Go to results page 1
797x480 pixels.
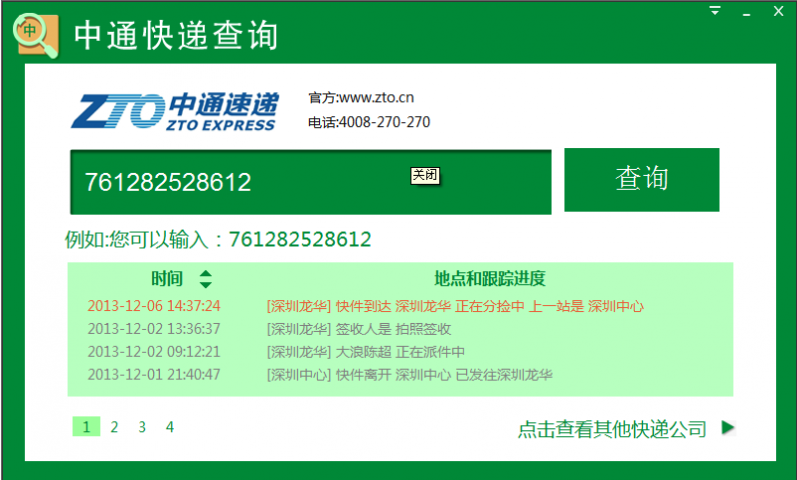[x=86, y=427]
